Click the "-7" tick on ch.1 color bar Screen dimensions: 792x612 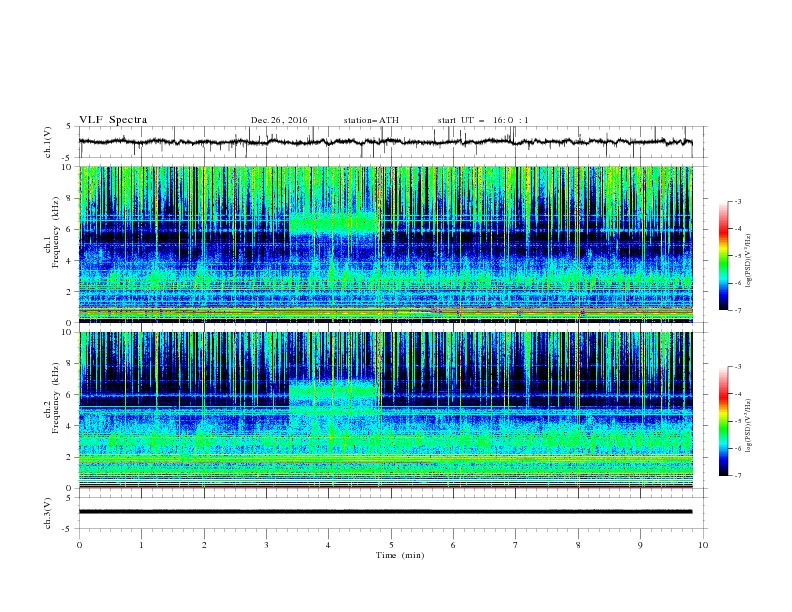pyautogui.click(x=737, y=310)
